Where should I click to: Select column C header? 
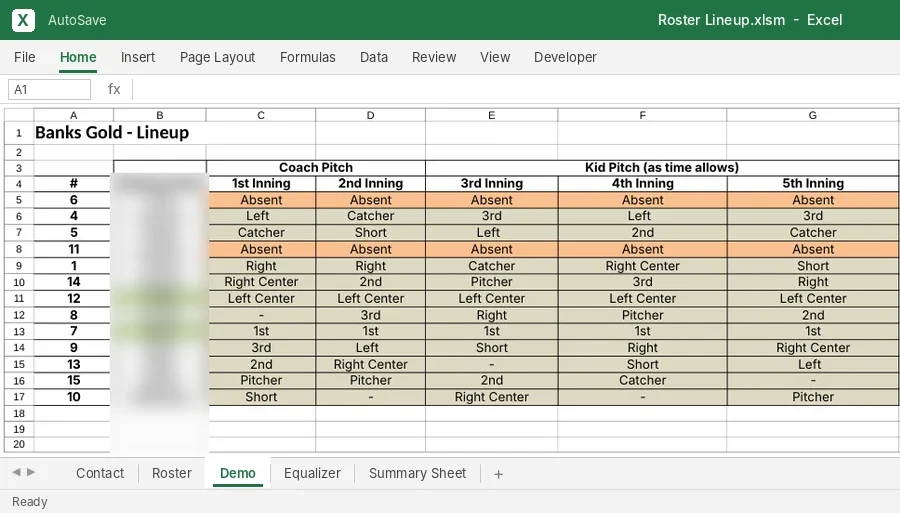[261, 115]
